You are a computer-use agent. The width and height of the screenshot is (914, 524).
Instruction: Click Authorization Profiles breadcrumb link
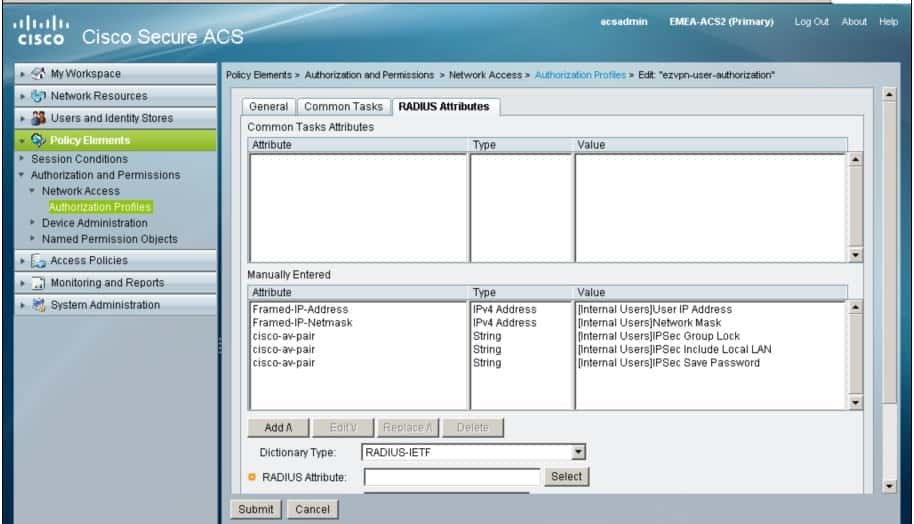pyautogui.click(x=580, y=75)
